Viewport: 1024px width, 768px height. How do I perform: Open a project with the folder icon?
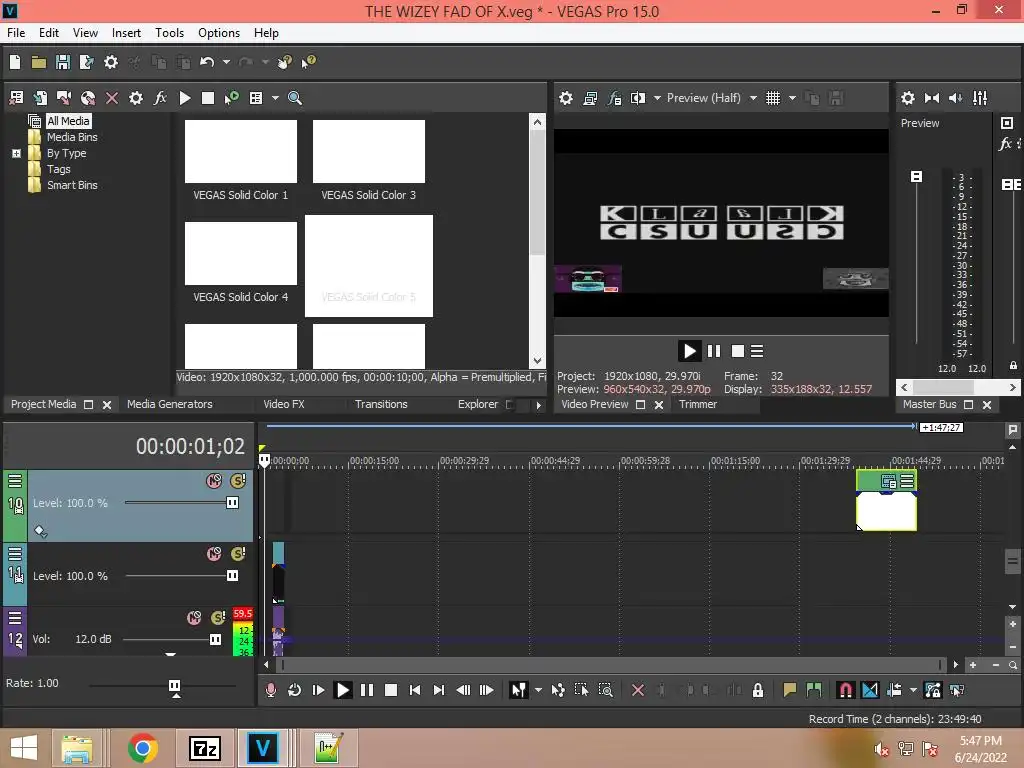click(39, 62)
